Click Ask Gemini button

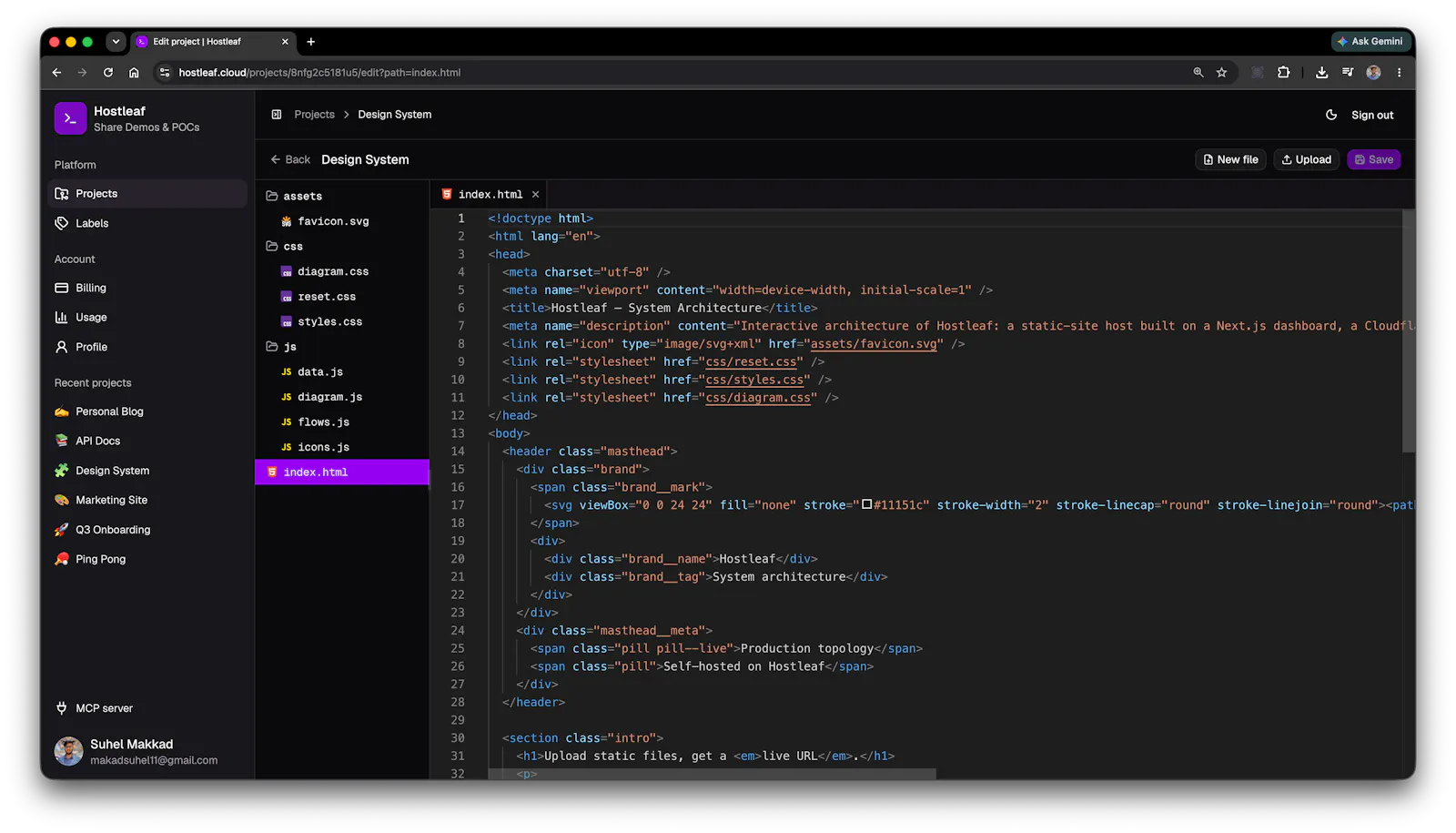point(1370,41)
